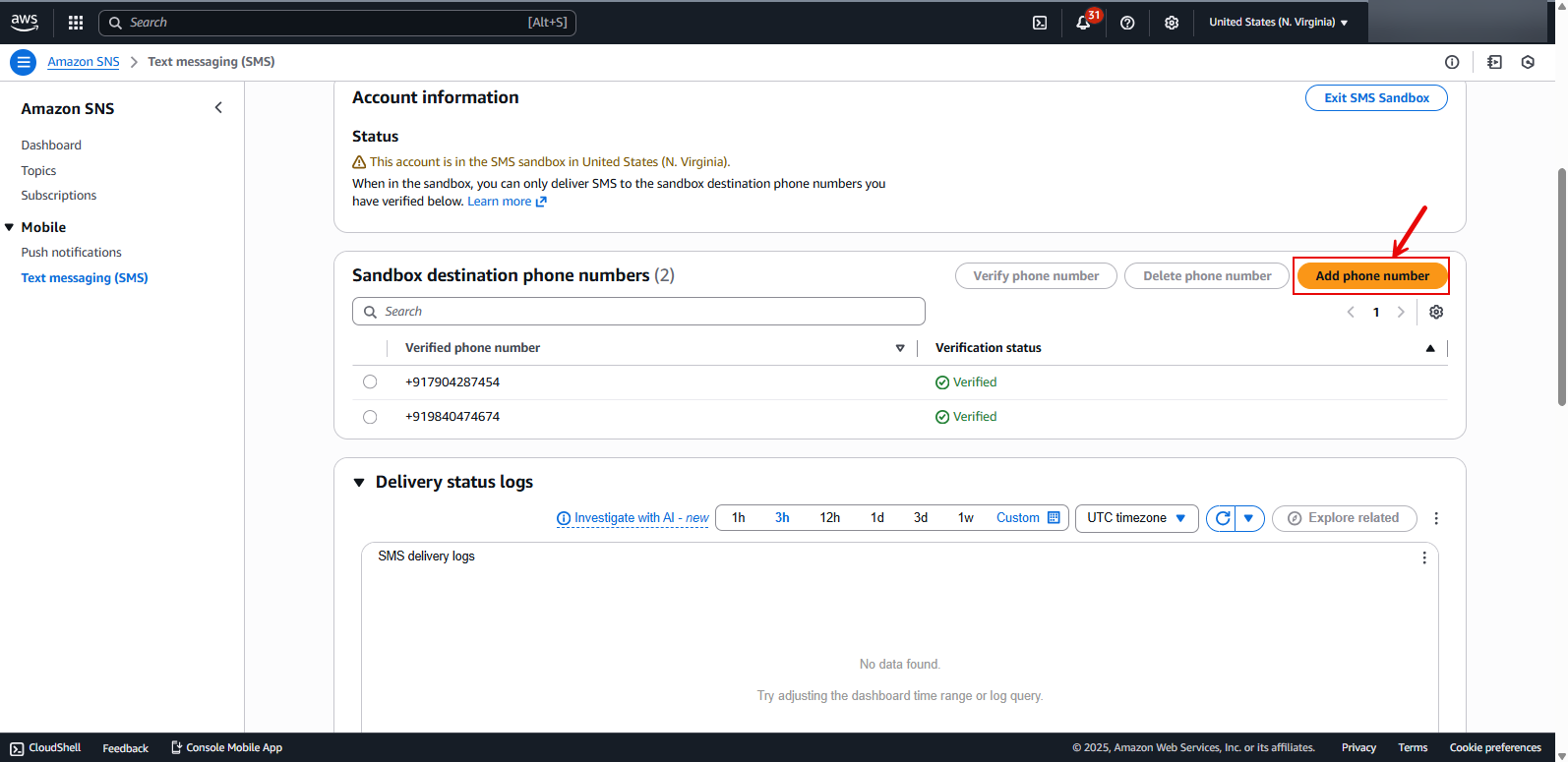
Task: Click the phone number search field
Action: point(638,312)
